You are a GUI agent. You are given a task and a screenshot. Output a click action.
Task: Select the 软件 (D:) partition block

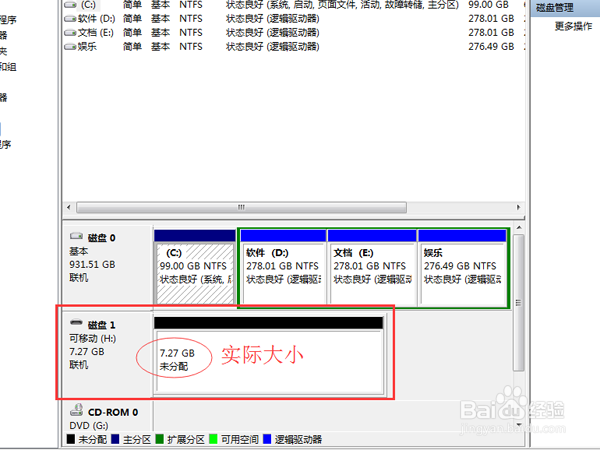tap(284, 267)
